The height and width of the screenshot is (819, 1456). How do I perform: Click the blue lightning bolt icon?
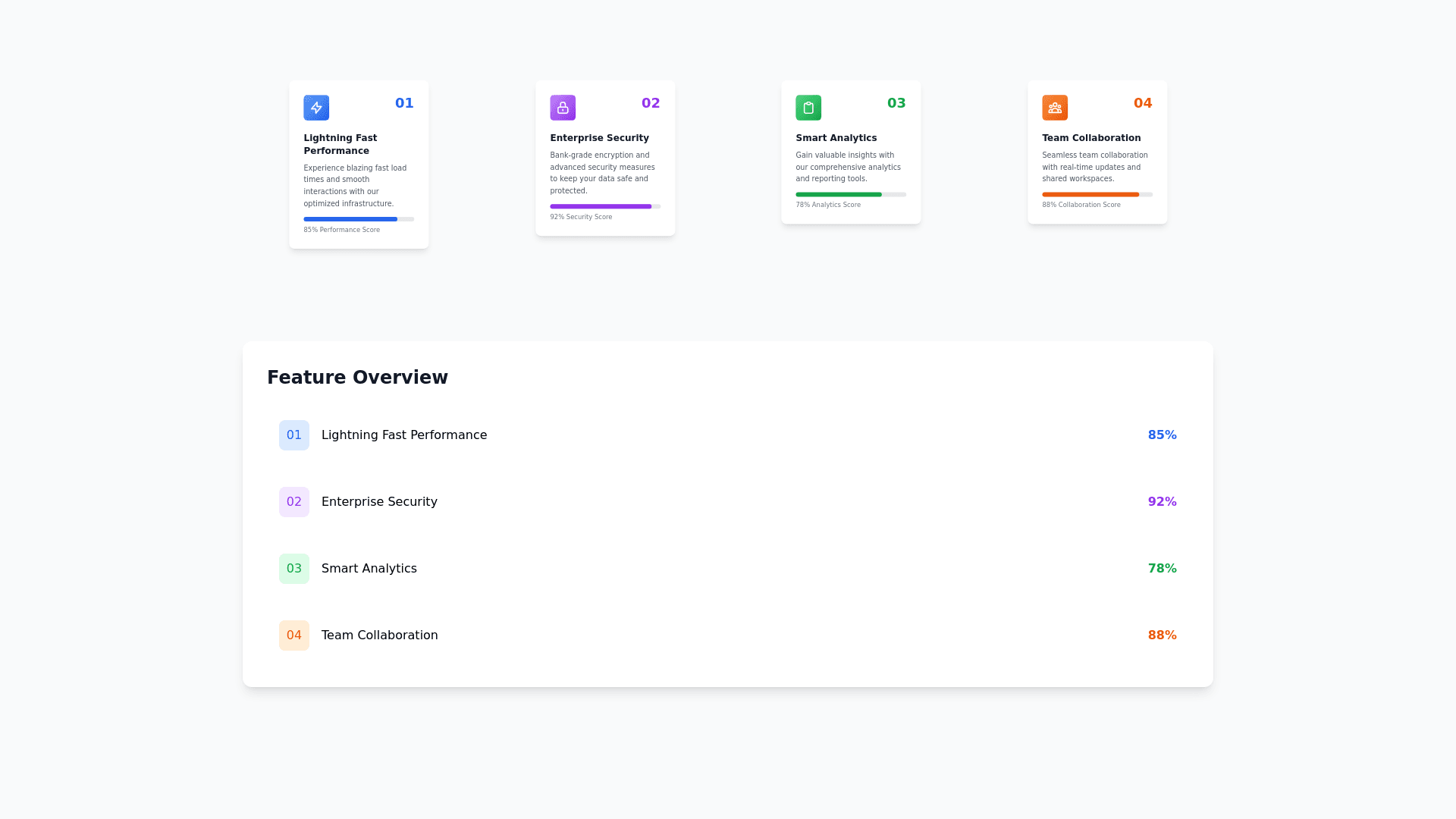[316, 108]
